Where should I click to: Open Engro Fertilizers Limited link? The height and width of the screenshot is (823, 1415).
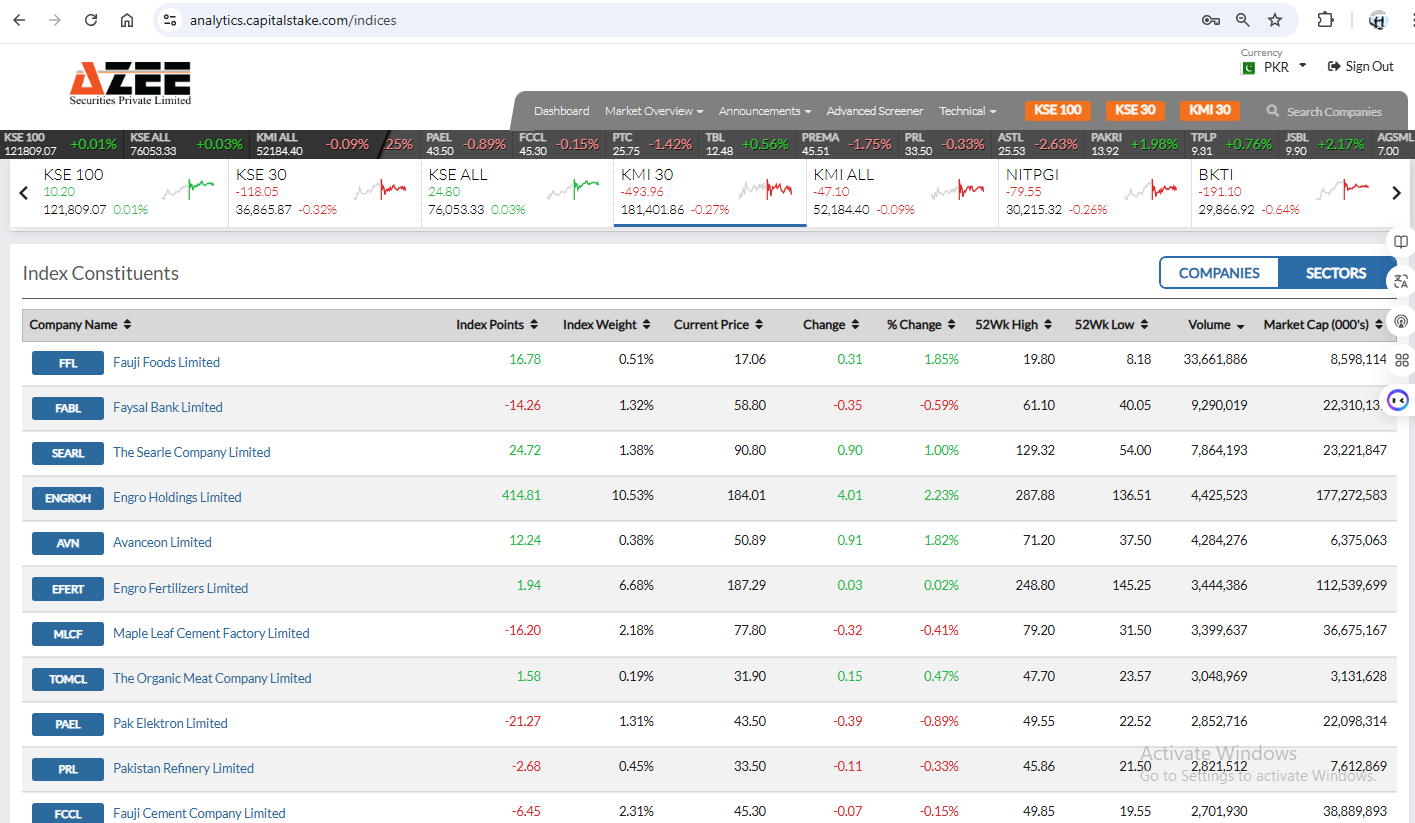pyautogui.click(x=180, y=588)
